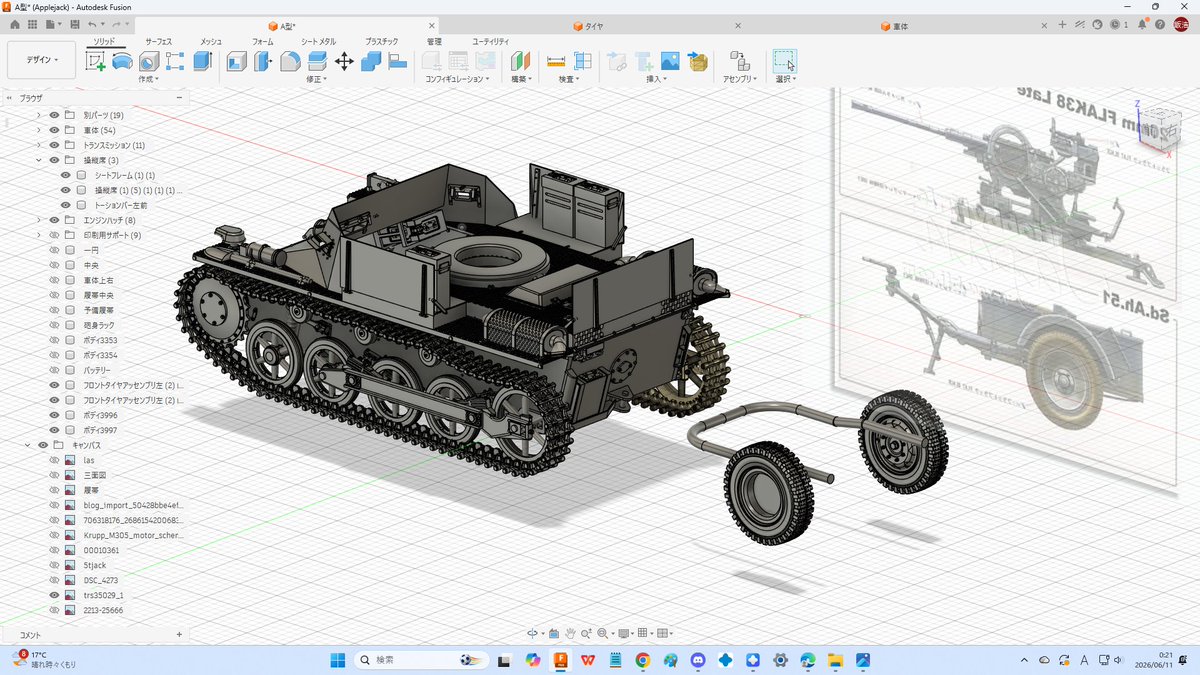The height and width of the screenshot is (675, 1200).
Task: Collapse the キャンバス folder
Action: pyautogui.click(x=27, y=445)
